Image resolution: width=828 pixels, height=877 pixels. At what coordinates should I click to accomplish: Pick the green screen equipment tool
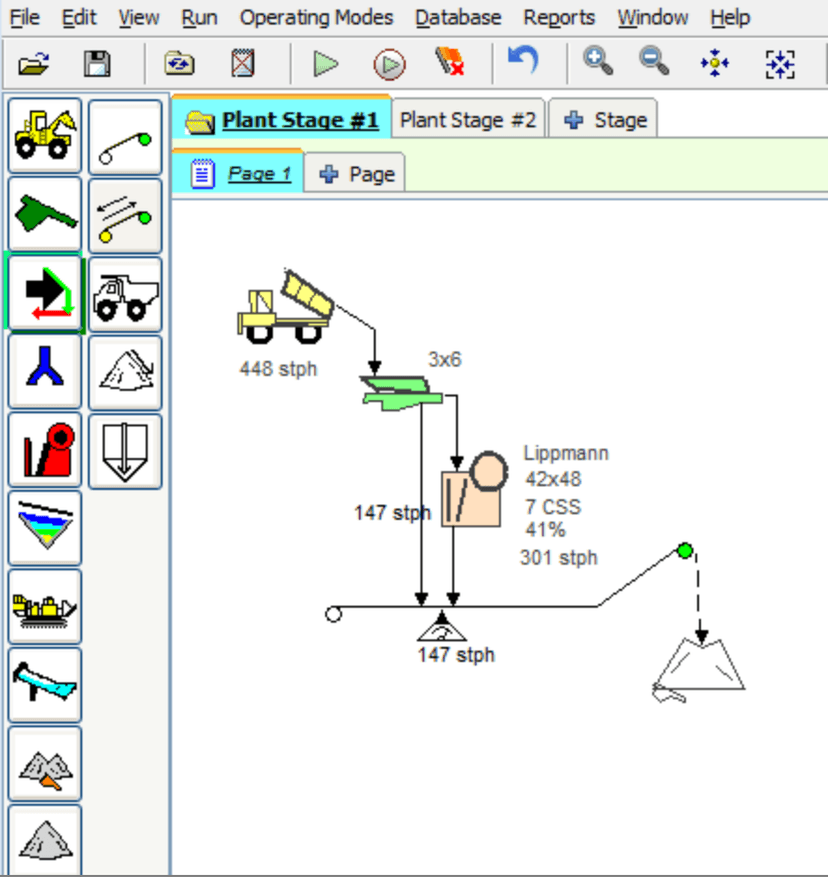pyautogui.click(x=45, y=214)
